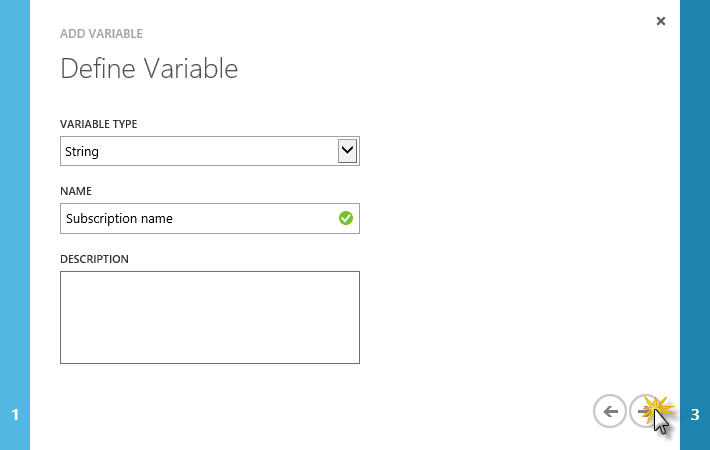Go to wizard step 1 number

pos(15,414)
